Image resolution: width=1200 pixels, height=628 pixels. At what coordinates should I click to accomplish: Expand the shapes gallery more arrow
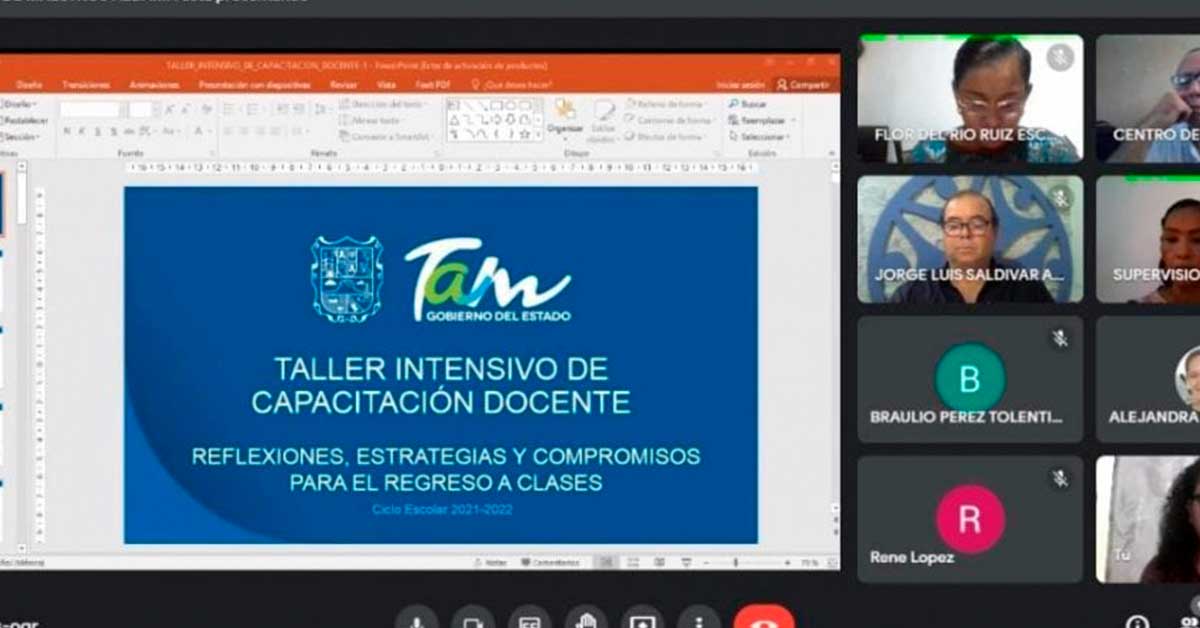(539, 136)
